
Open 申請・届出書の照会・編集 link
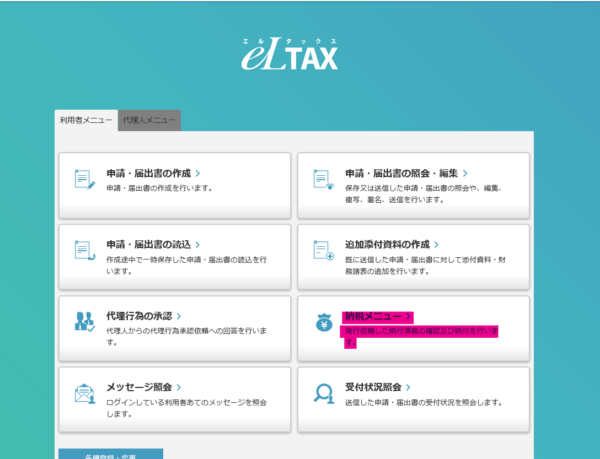tap(401, 173)
